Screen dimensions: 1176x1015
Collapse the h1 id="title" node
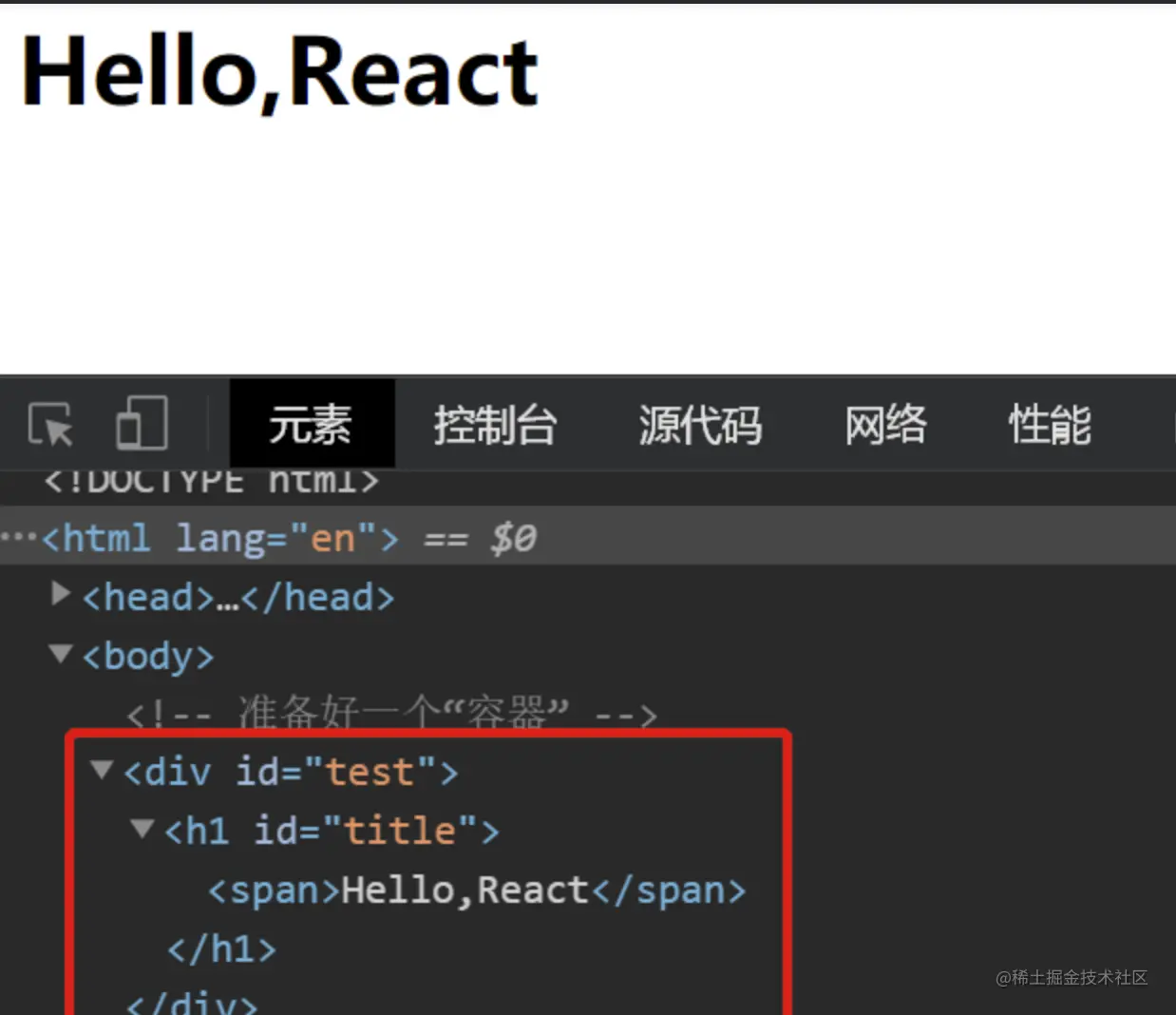[142, 828]
